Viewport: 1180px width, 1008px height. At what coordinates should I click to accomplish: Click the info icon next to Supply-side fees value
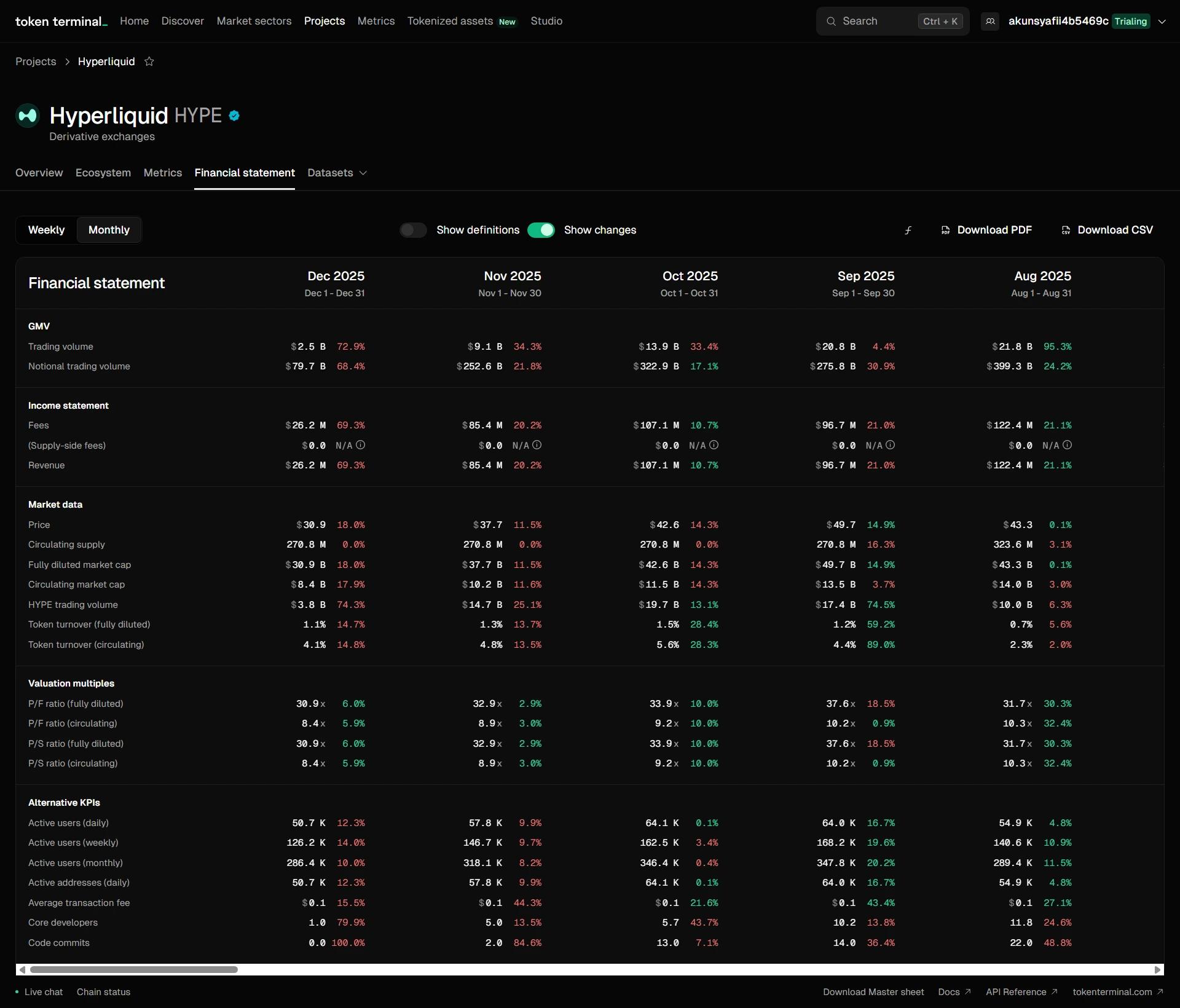[361, 445]
